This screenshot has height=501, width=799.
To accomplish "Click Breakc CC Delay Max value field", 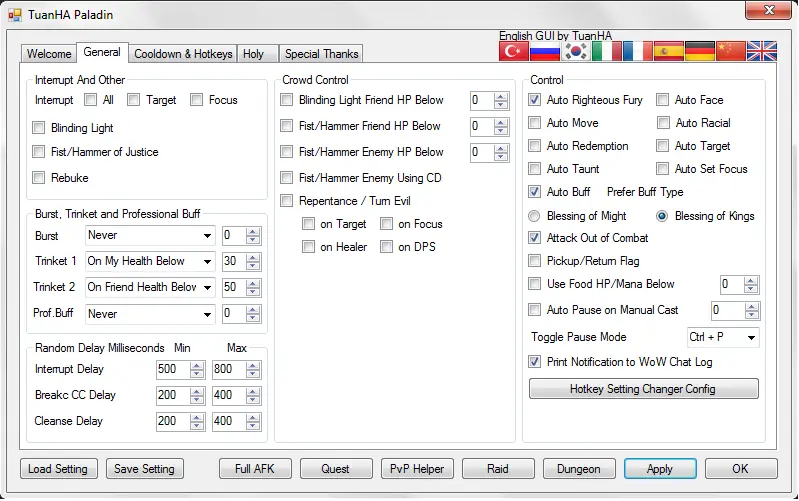I will click(x=228, y=395).
